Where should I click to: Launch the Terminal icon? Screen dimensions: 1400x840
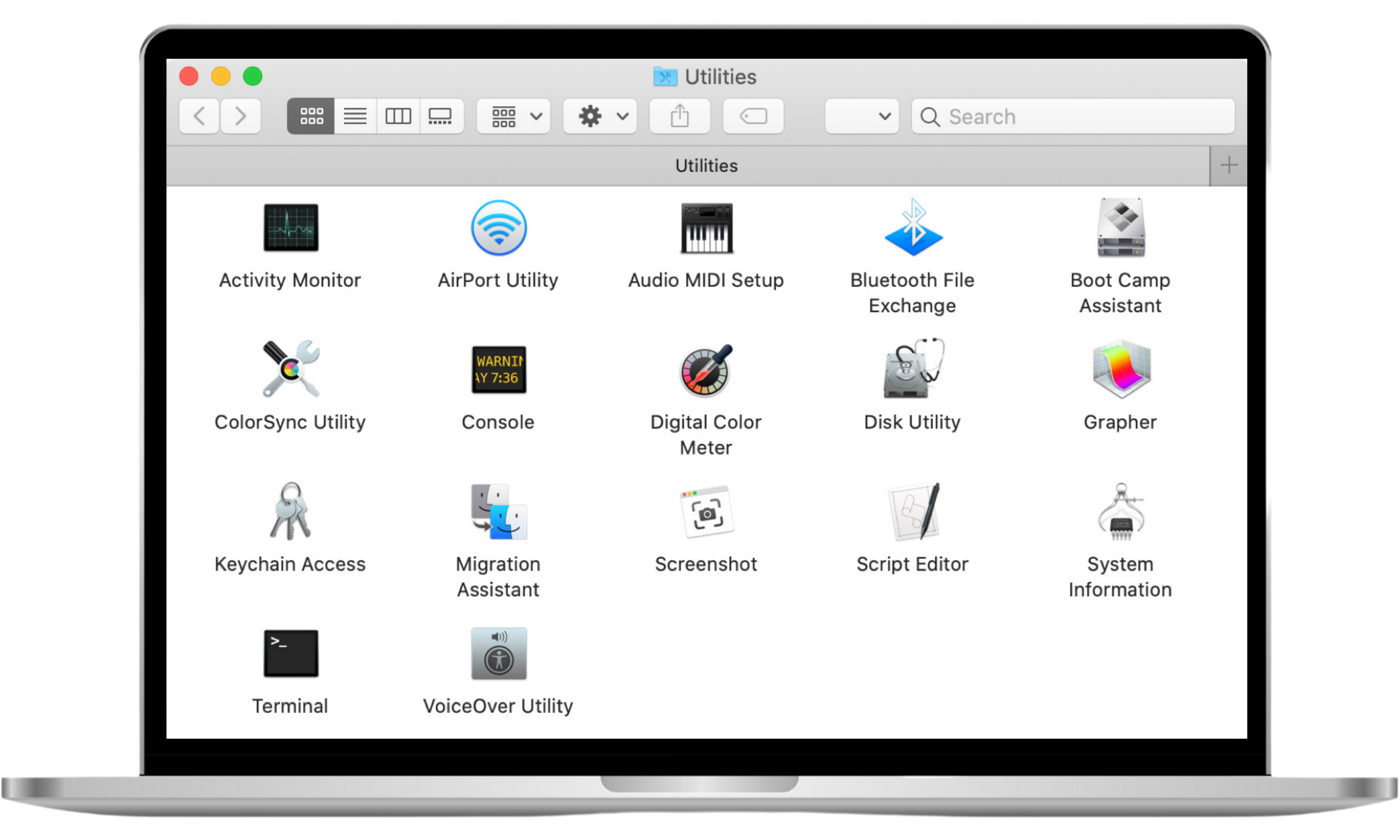point(291,652)
